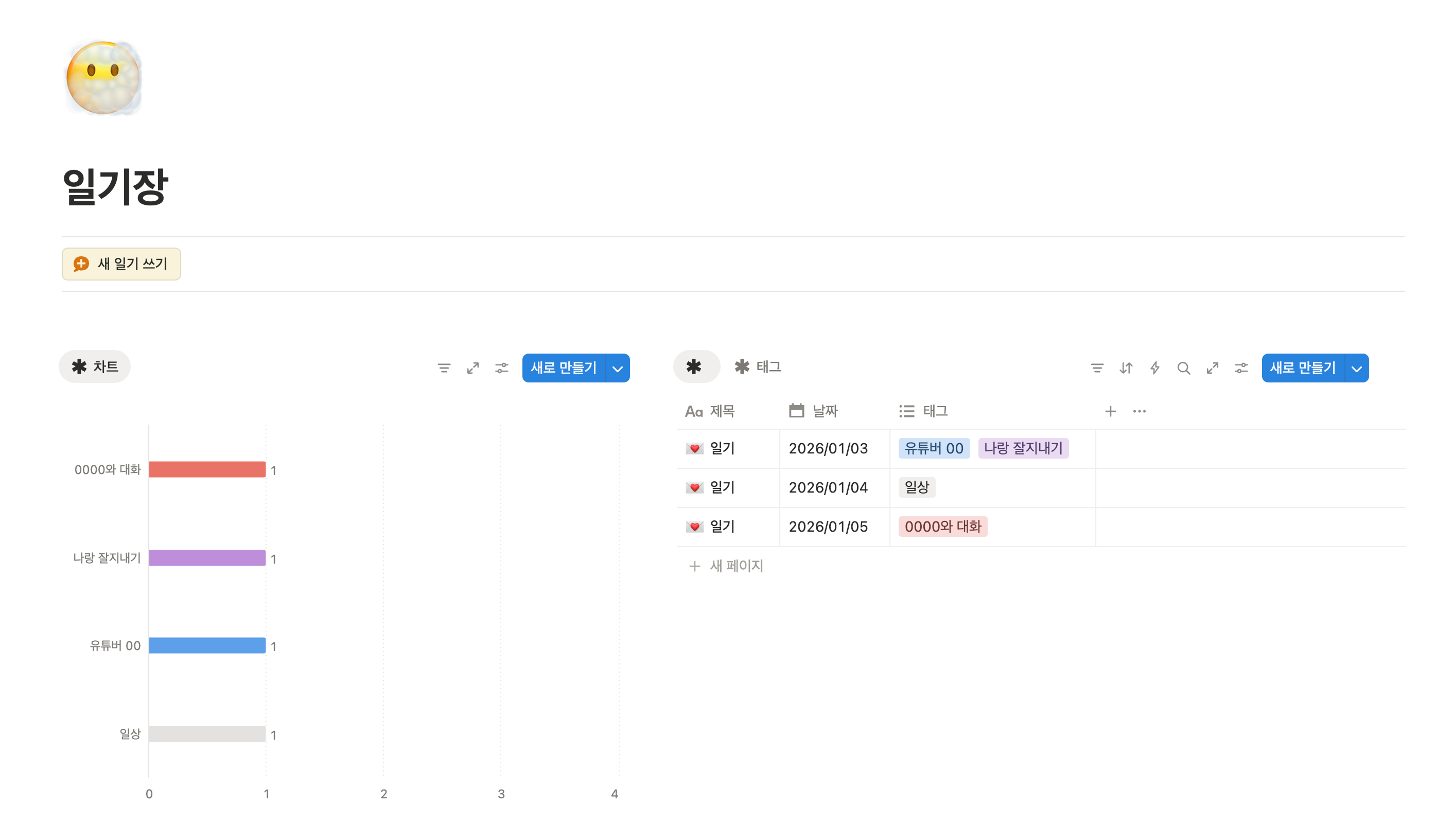This screenshot has width=1436, height=840.
Task: Add a new property with the plus icon
Action: 1110,411
